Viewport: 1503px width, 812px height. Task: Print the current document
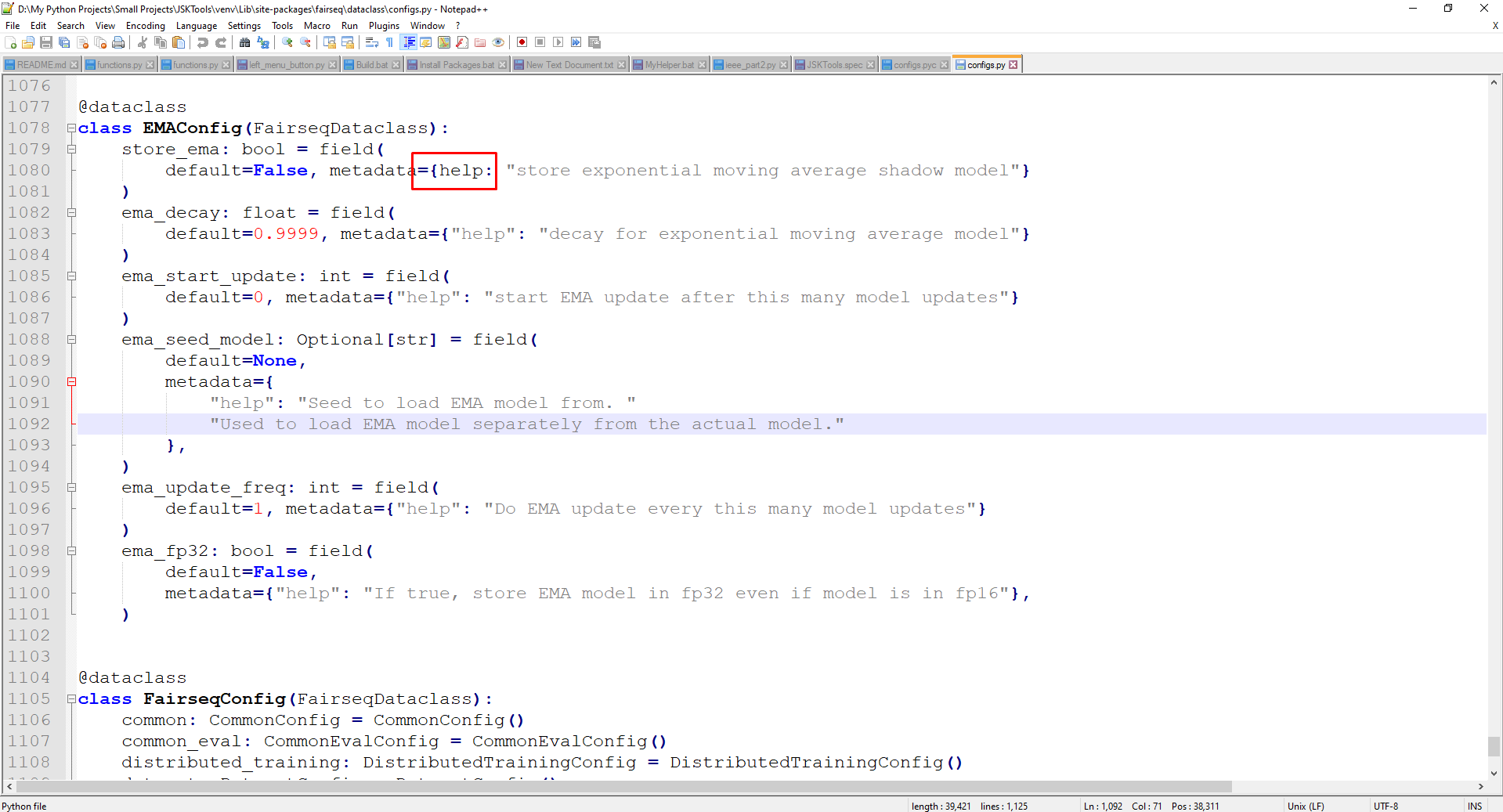(118, 42)
